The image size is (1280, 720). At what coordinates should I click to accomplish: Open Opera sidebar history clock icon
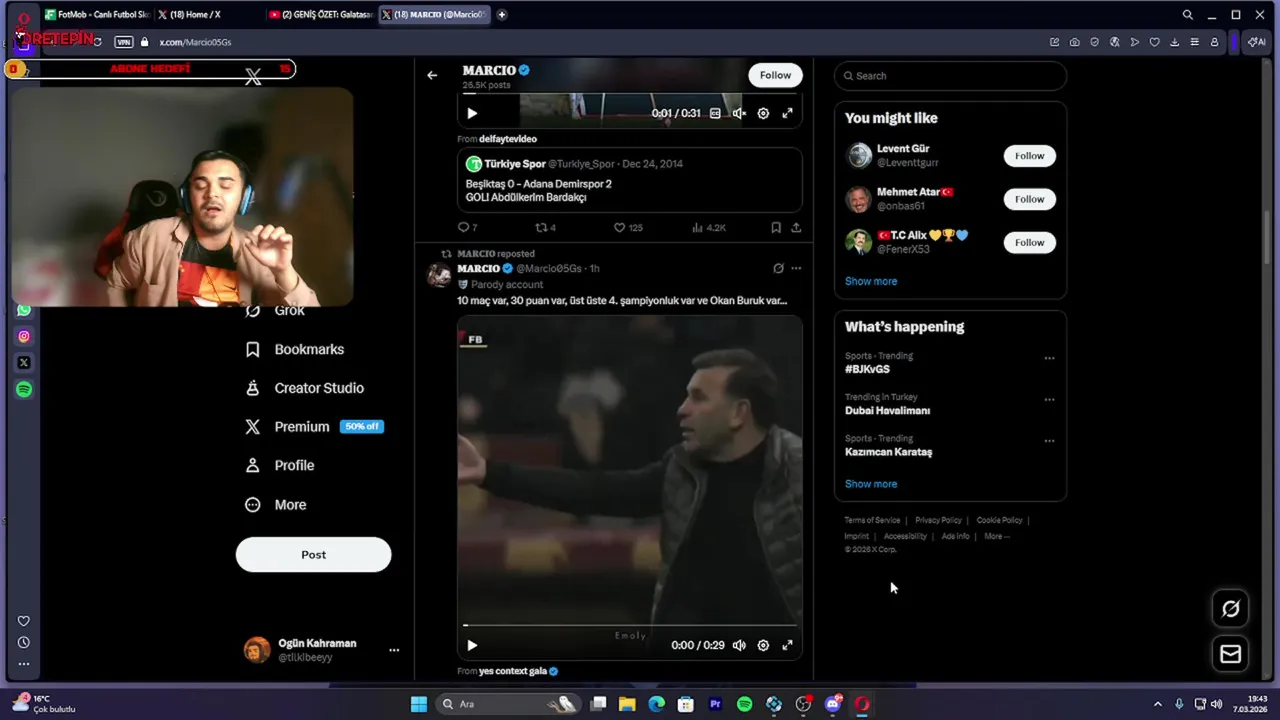(x=24, y=643)
